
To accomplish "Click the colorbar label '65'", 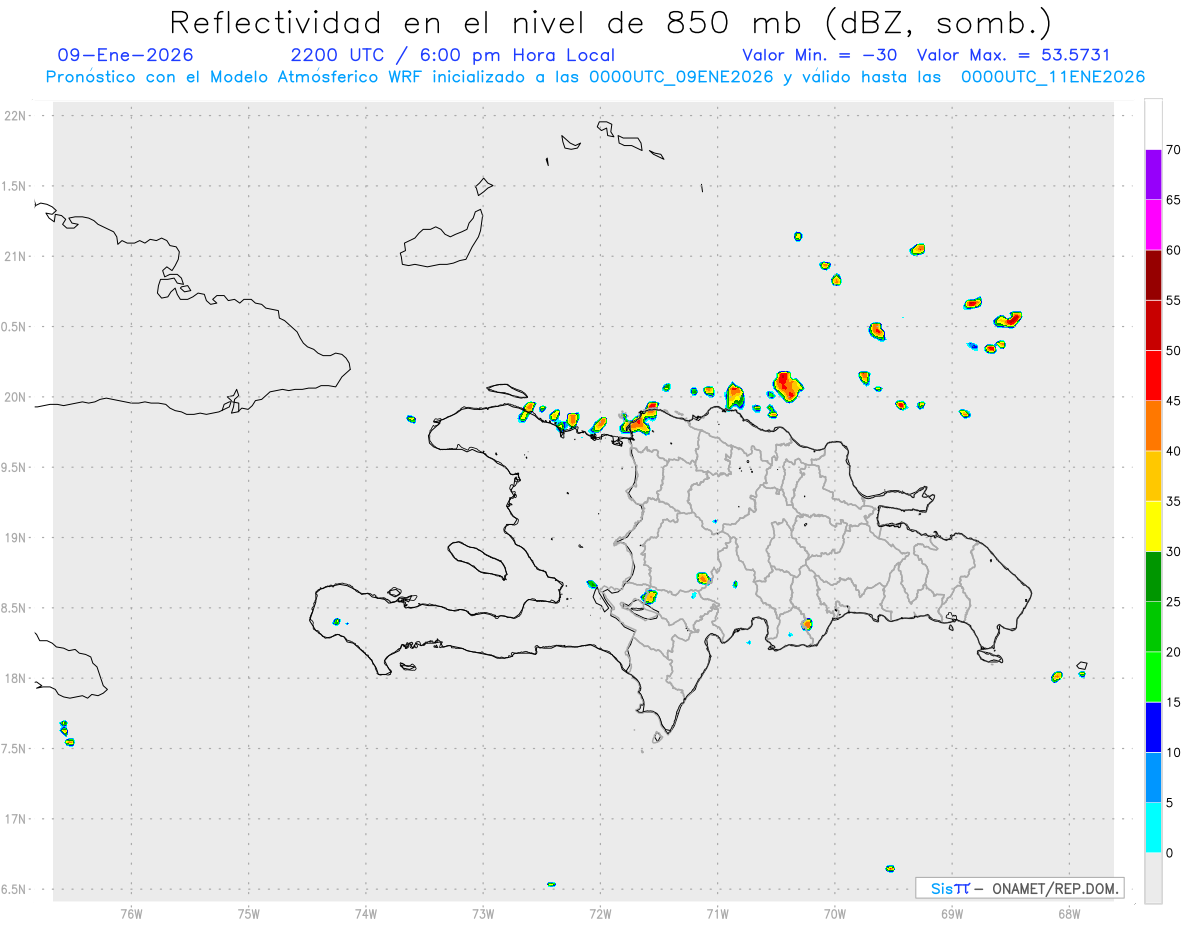I will click(1174, 200).
